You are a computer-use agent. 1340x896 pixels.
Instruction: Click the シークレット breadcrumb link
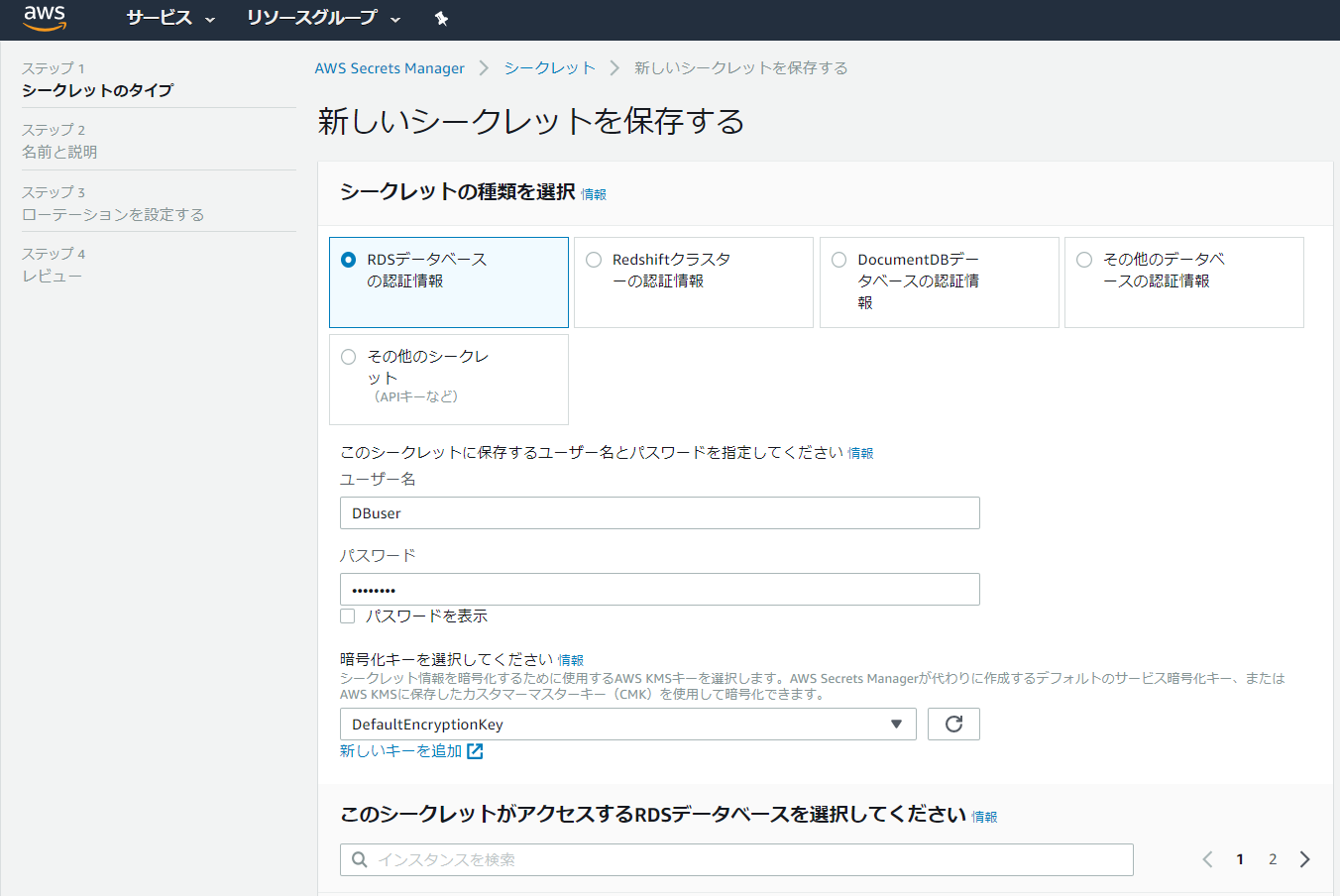[x=549, y=67]
